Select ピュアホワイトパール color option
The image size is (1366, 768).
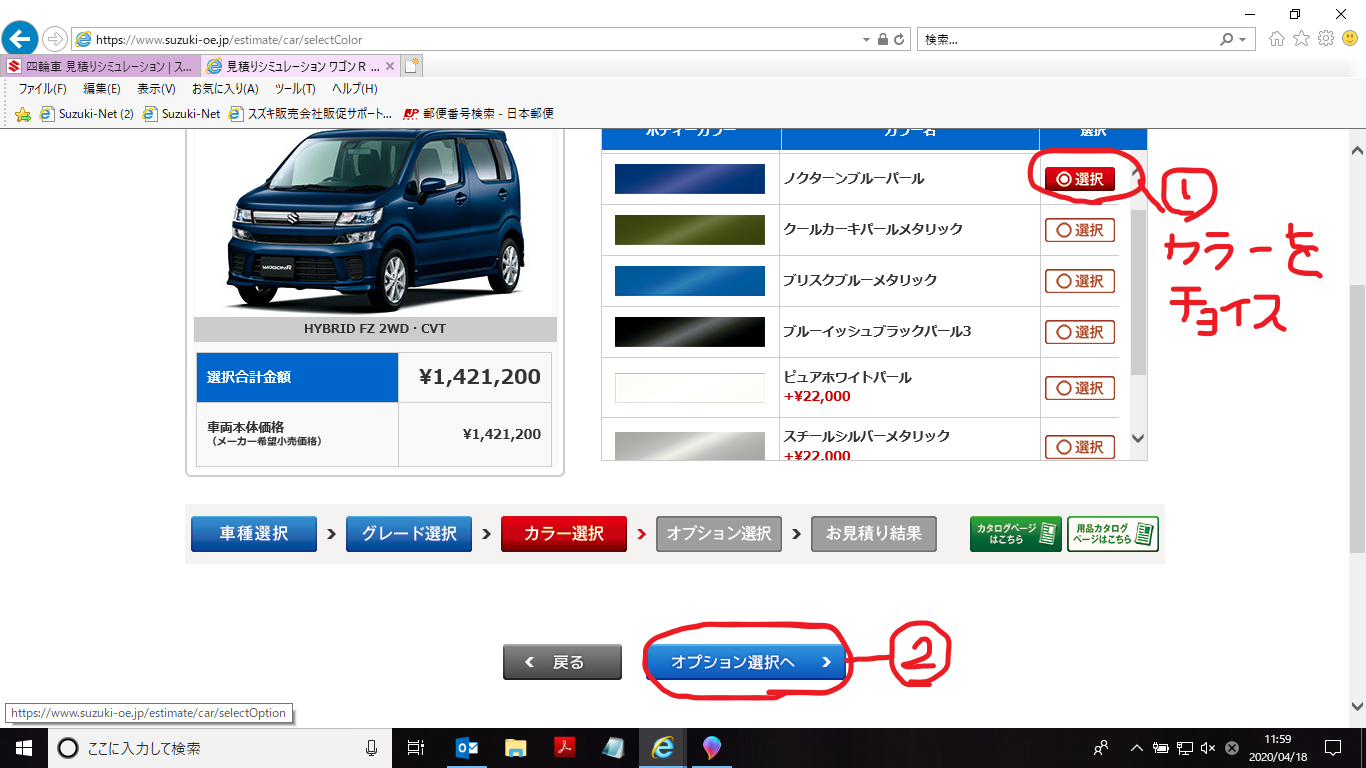click(1079, 388)
